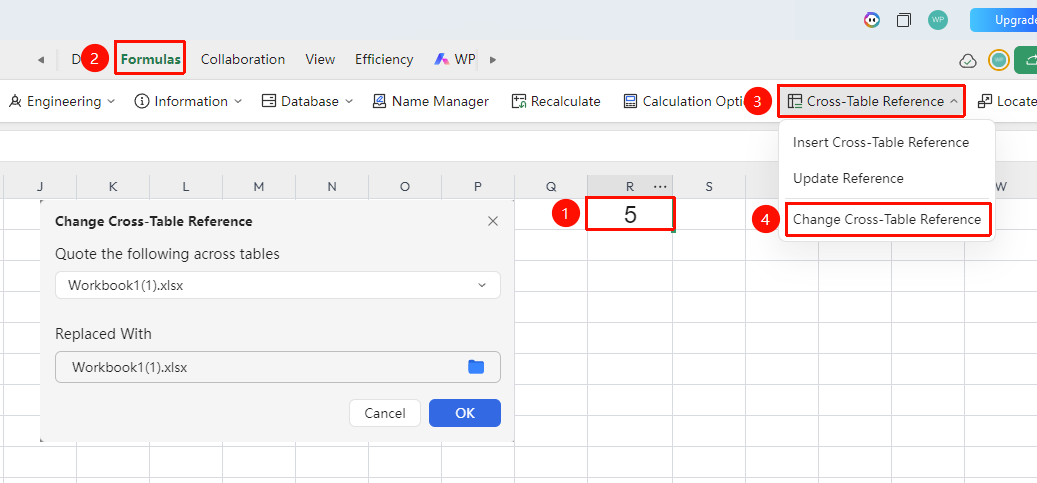Click the green share button

tap(1026, 60)
